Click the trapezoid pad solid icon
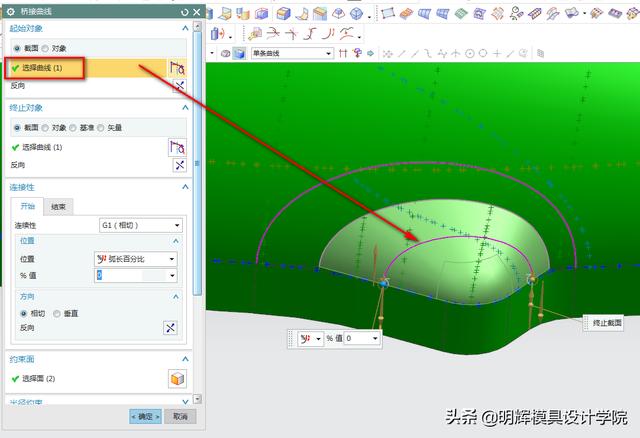Screen dimensions: 640x438 click(338, 13)
